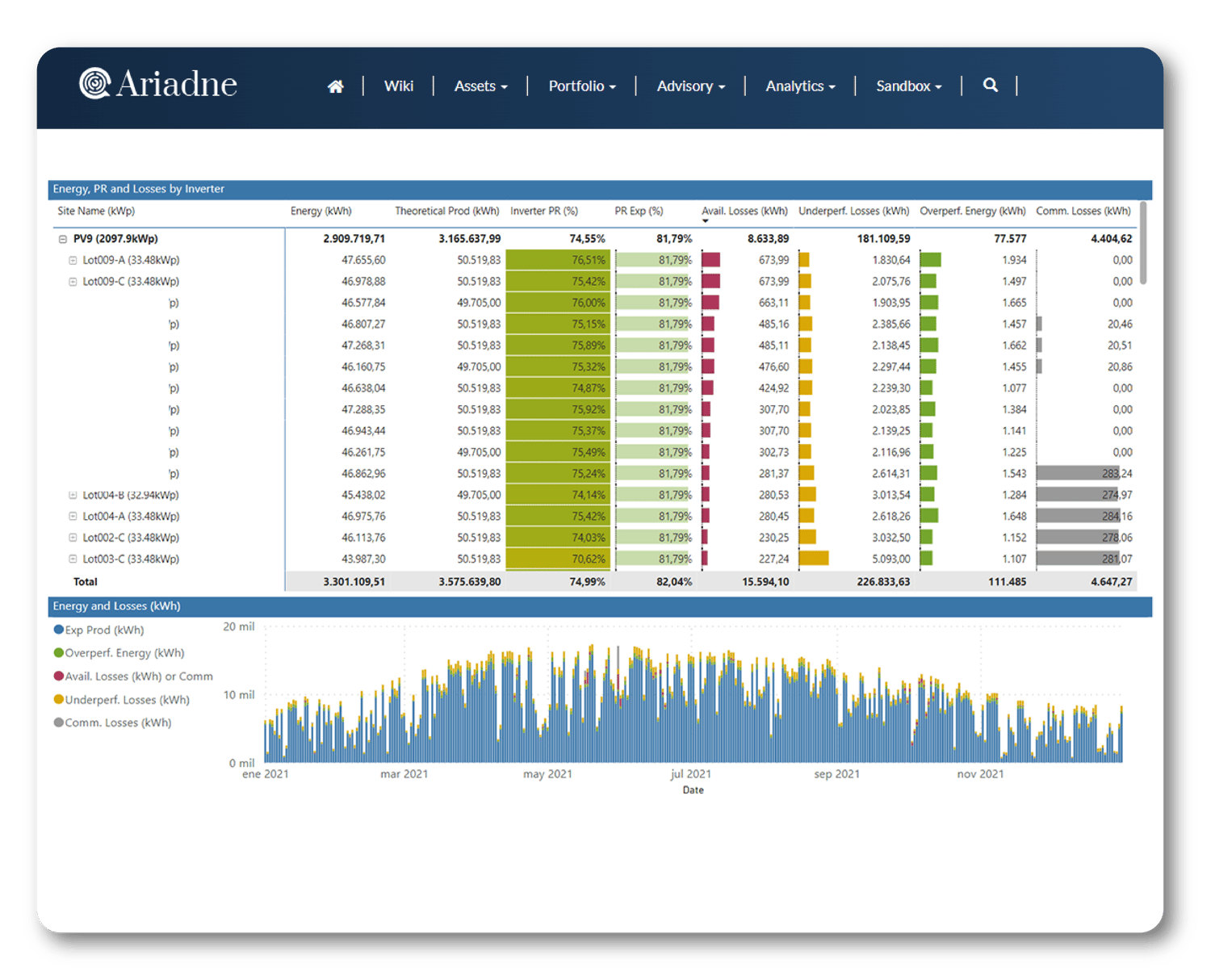Click the Advisory navigation link
This screenshot has width=1211, height=980.
pos(690,86)
